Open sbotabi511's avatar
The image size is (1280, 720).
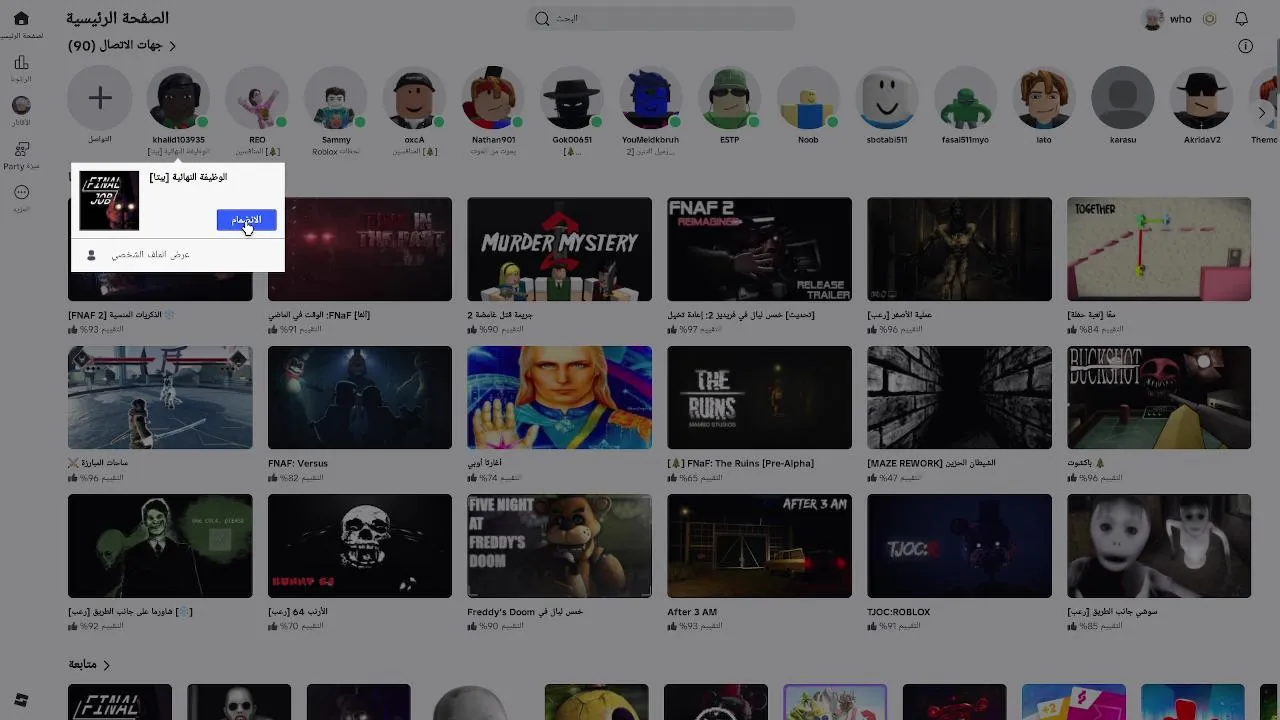click(x=887, y=98)
